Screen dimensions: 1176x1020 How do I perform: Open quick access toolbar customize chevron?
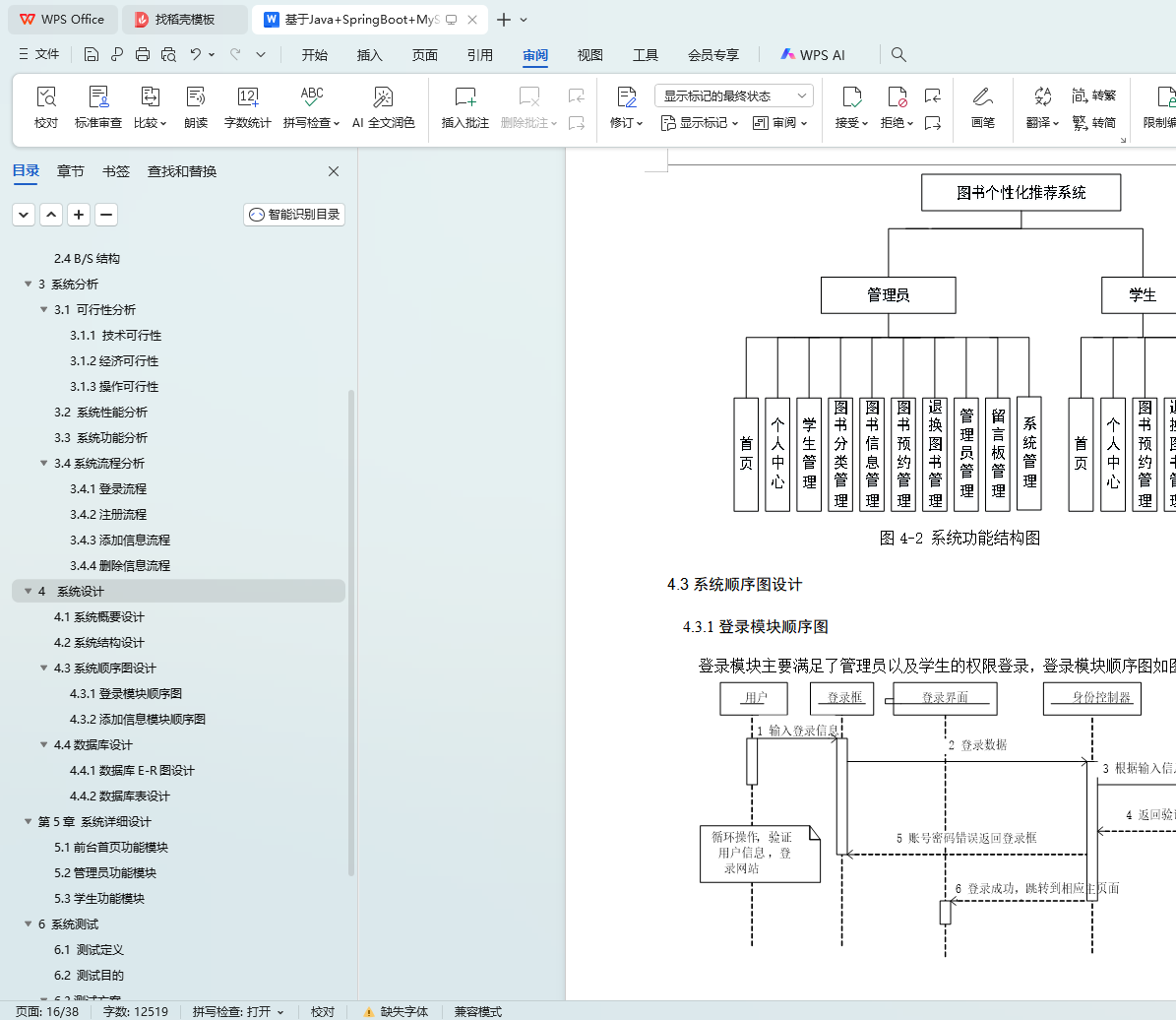pos(260,54)
